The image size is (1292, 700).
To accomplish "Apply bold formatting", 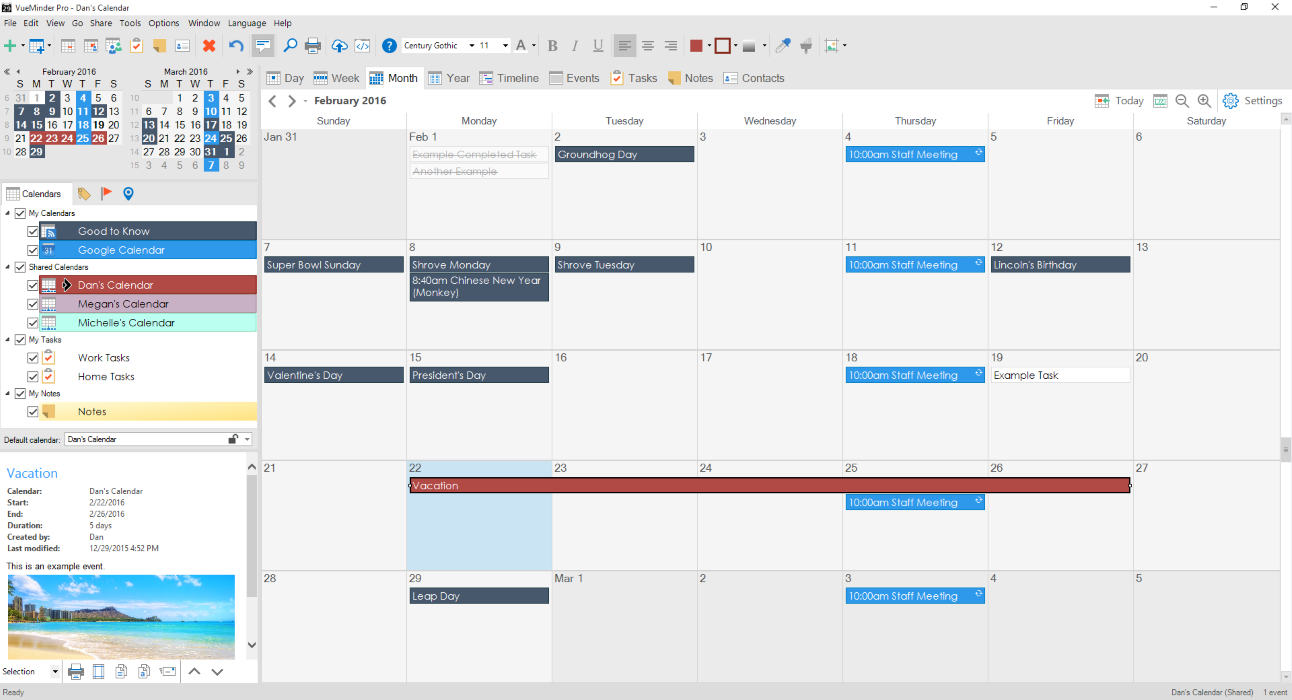I will click(553, 46).
